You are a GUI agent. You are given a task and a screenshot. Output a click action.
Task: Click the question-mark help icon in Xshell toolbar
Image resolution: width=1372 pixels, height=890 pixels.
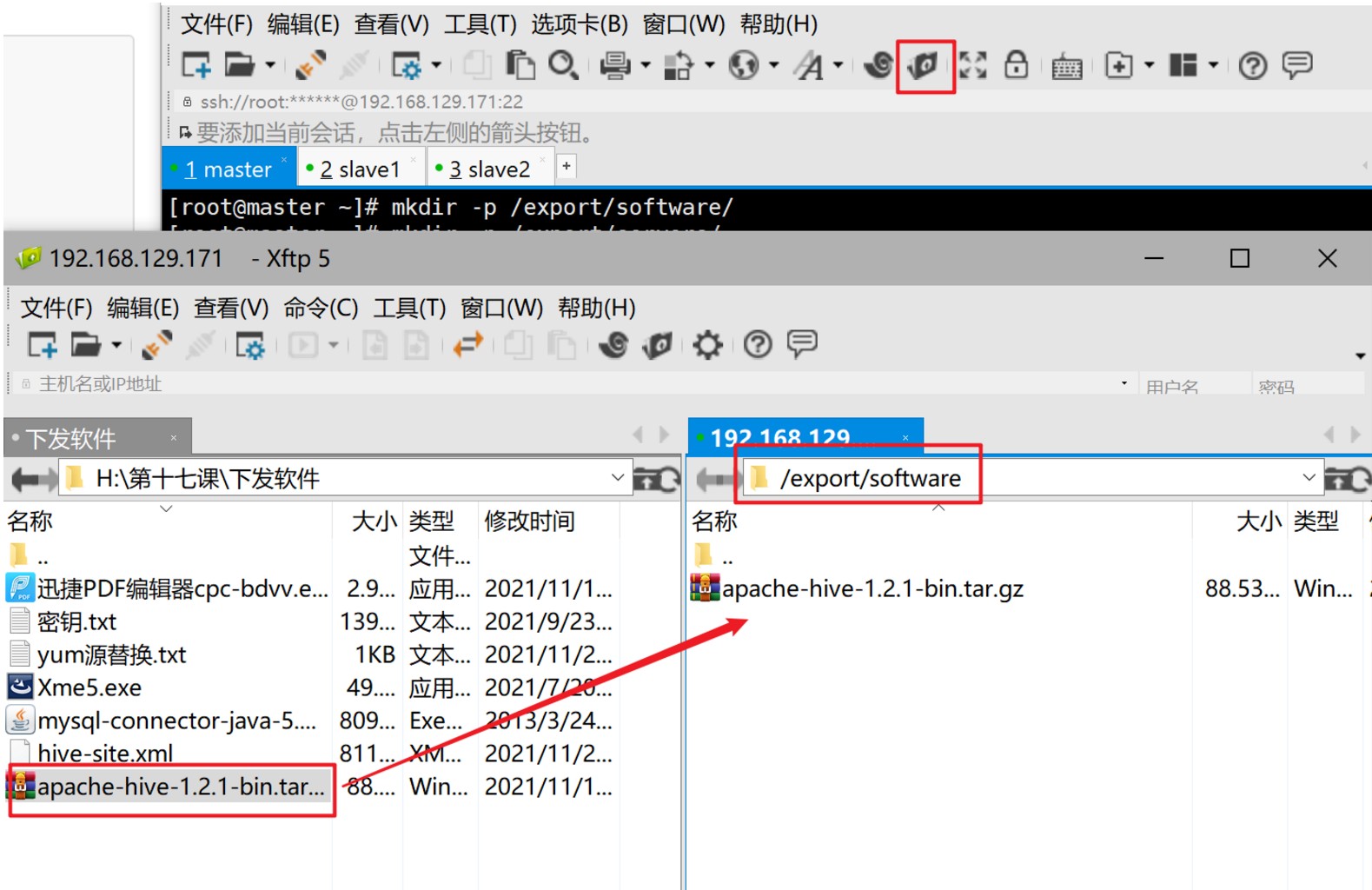(x=1252, y=65)
